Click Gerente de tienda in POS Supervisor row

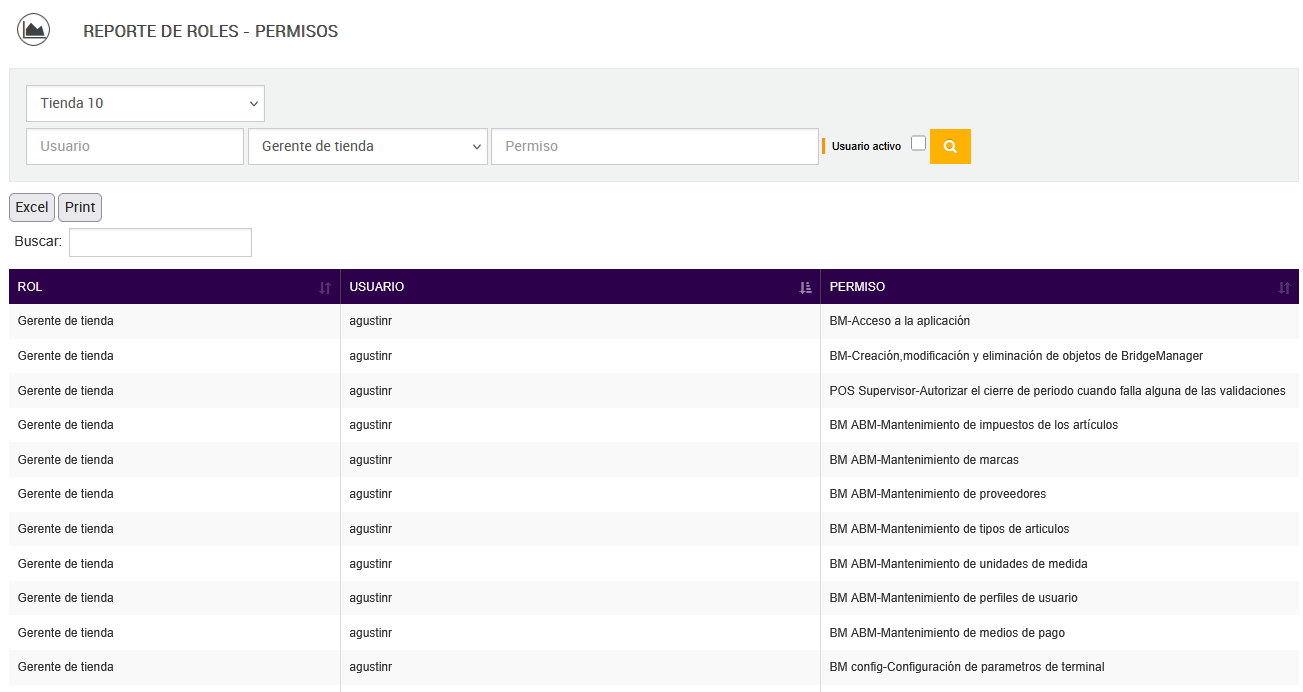[66, 391]
